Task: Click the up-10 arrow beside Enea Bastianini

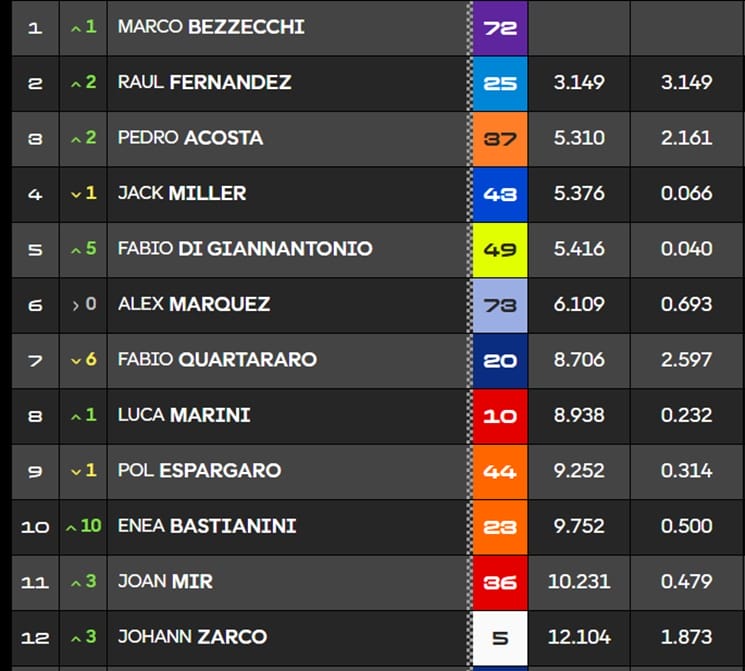Action: [71, 526]
